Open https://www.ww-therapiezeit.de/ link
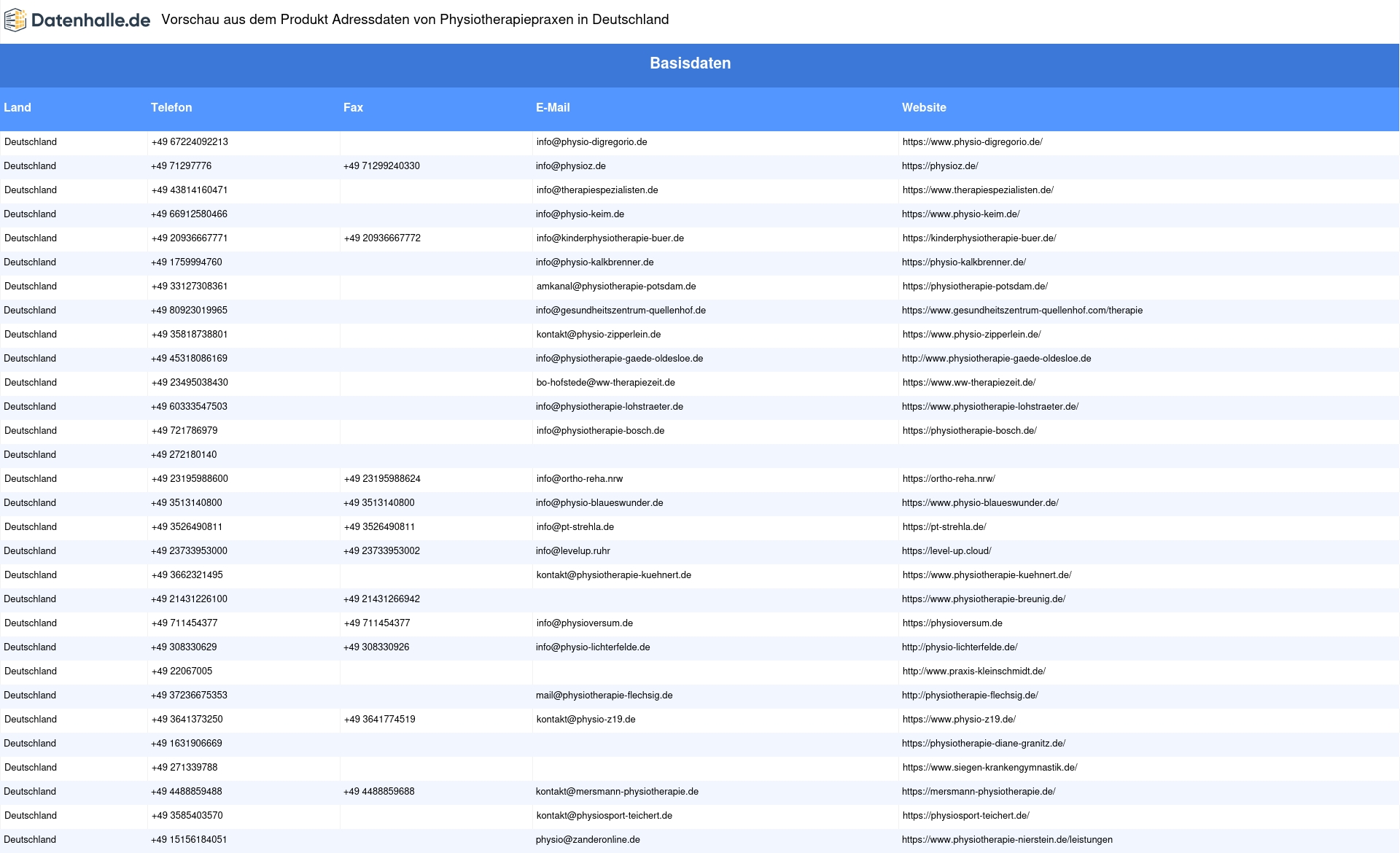The width and height of the screenshot is (1400, 853). (x=969, y=383)
